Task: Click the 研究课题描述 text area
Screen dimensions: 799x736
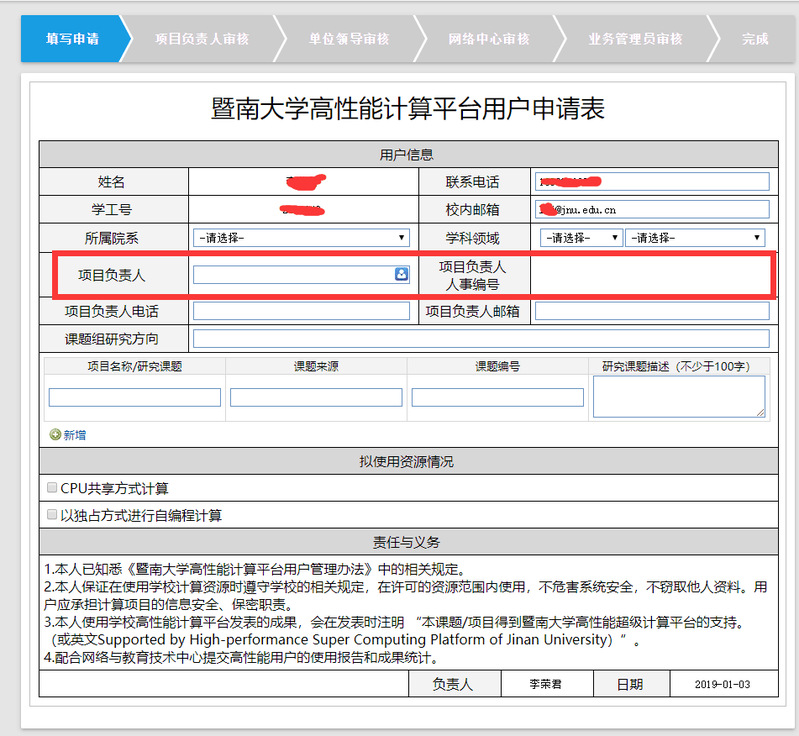Action: (x=679, y=397)
